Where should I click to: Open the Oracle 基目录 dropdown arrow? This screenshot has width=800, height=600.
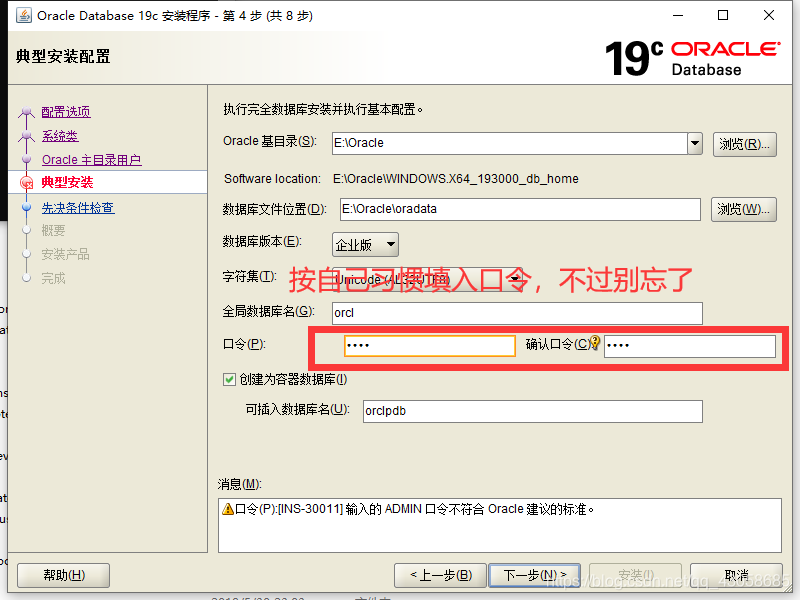coord(696,143)
